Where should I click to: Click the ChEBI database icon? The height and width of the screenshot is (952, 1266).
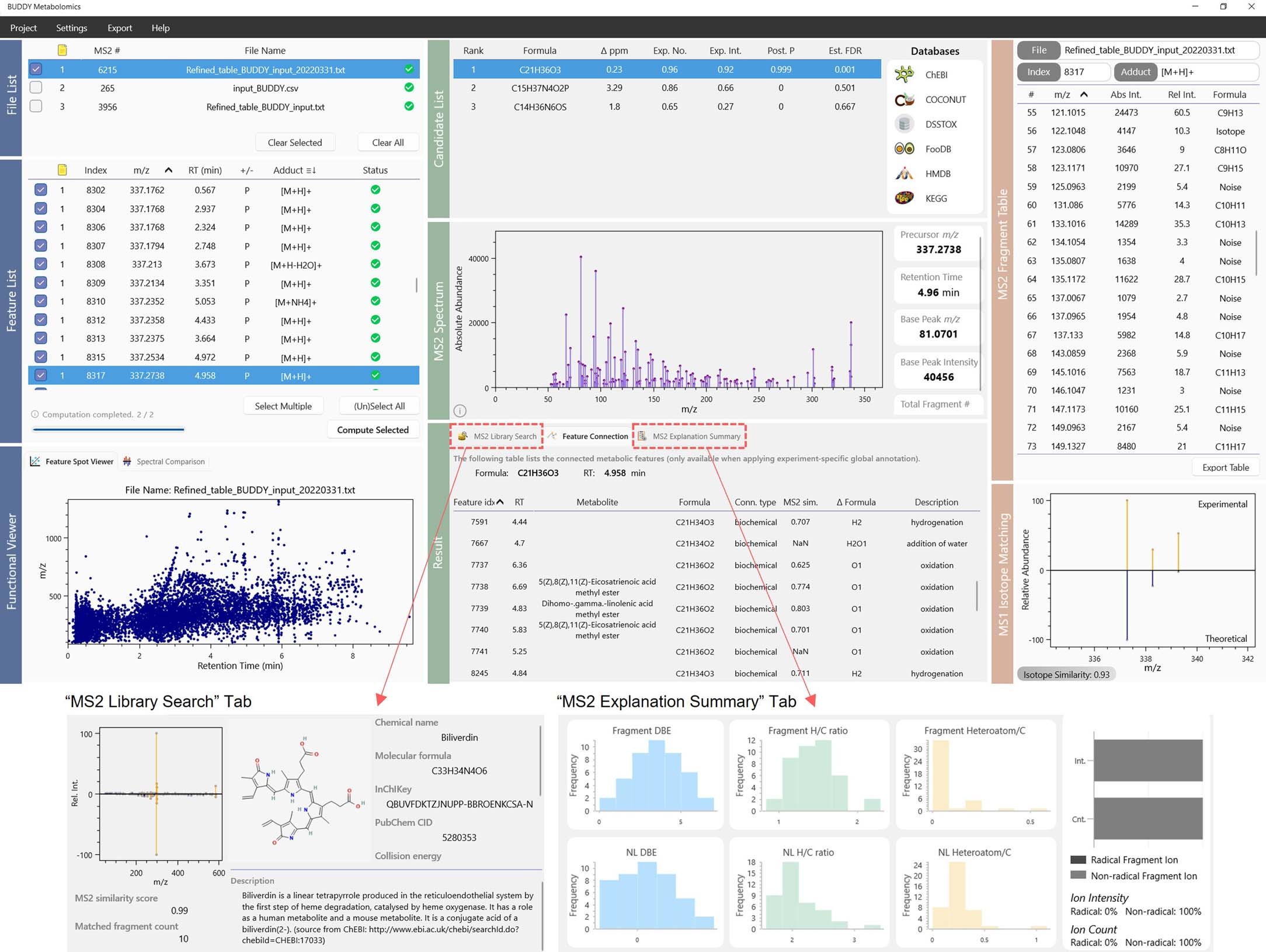[x=904, y=74]
